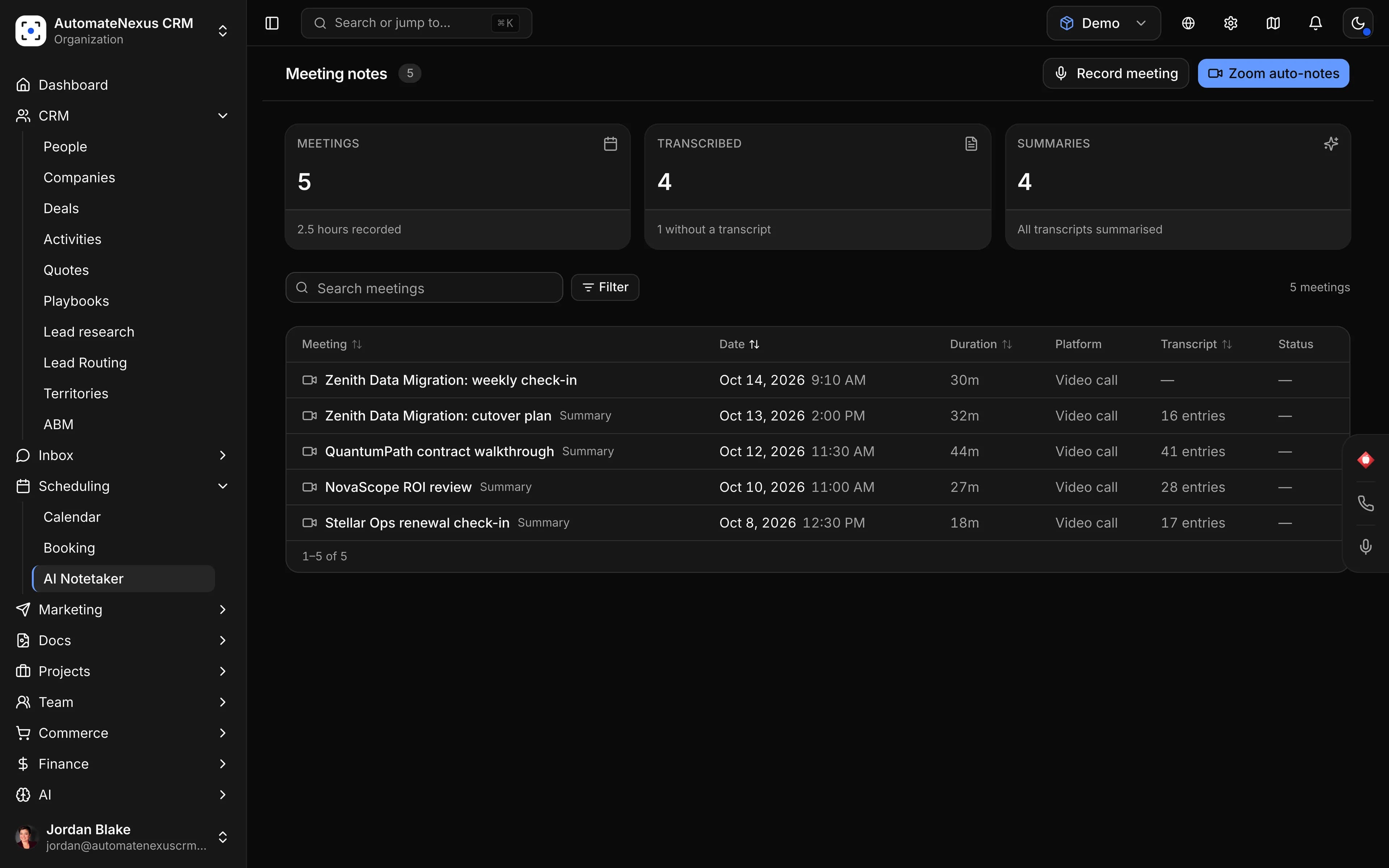Open Zenith Data Migration: weekly check-in row
Viewport: 1389px width, 868px height.
(x=817, y=380)
